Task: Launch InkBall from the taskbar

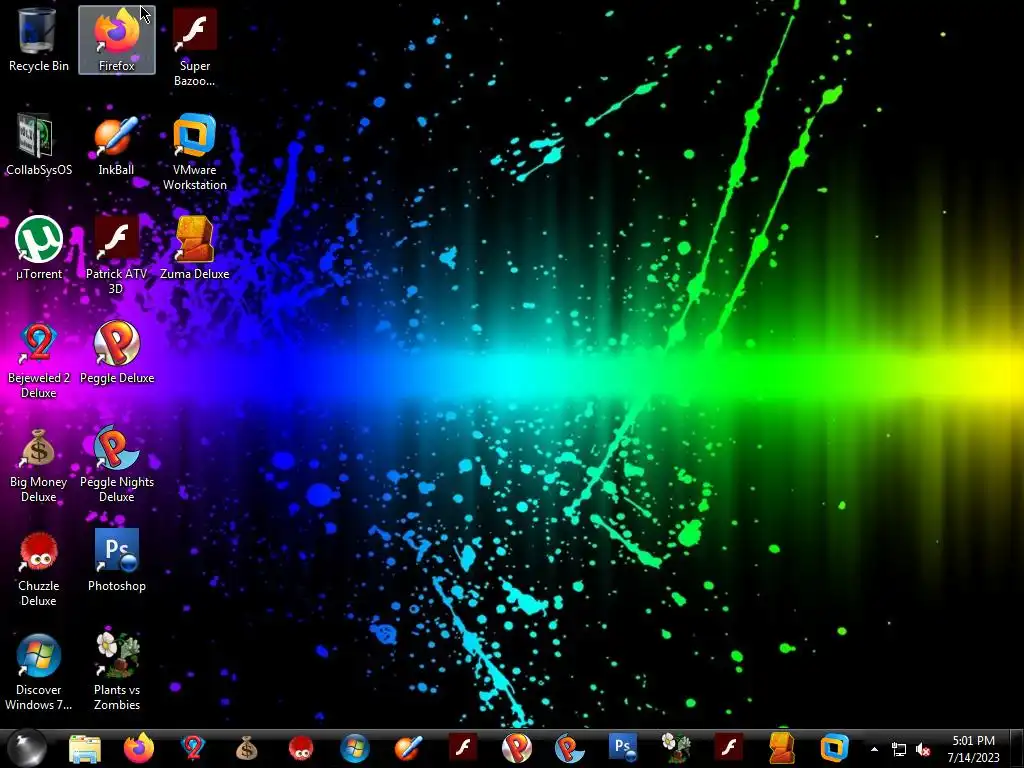Action: pyautogui.click(x=409, y=748)
